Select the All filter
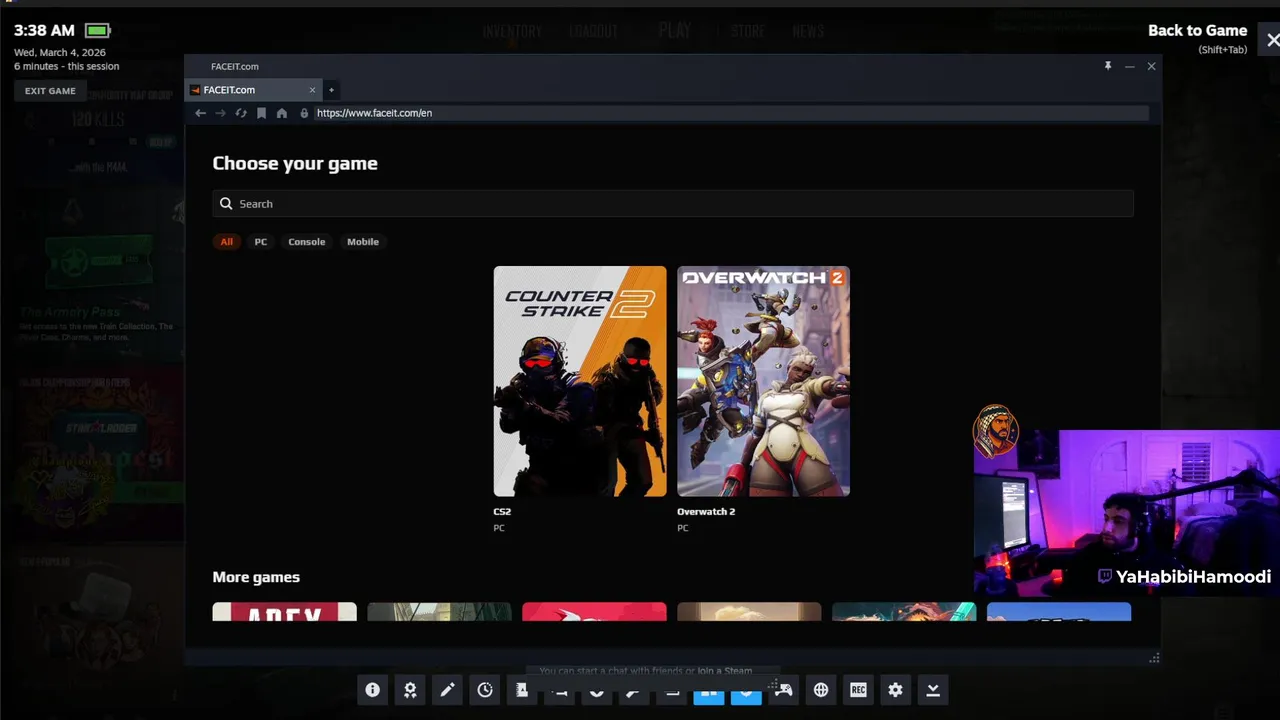 point(227,242)
